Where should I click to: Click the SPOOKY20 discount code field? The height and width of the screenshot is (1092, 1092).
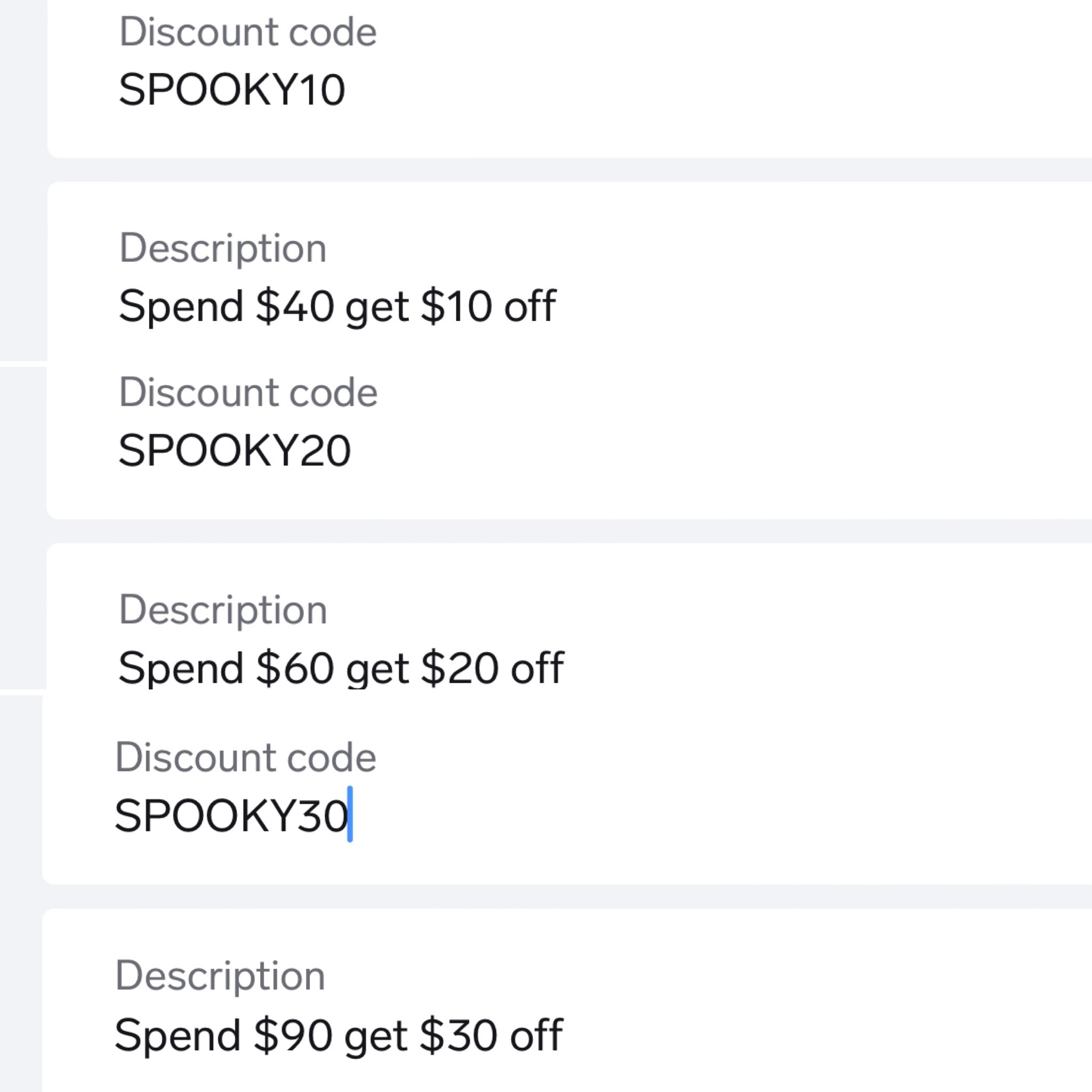235,451
